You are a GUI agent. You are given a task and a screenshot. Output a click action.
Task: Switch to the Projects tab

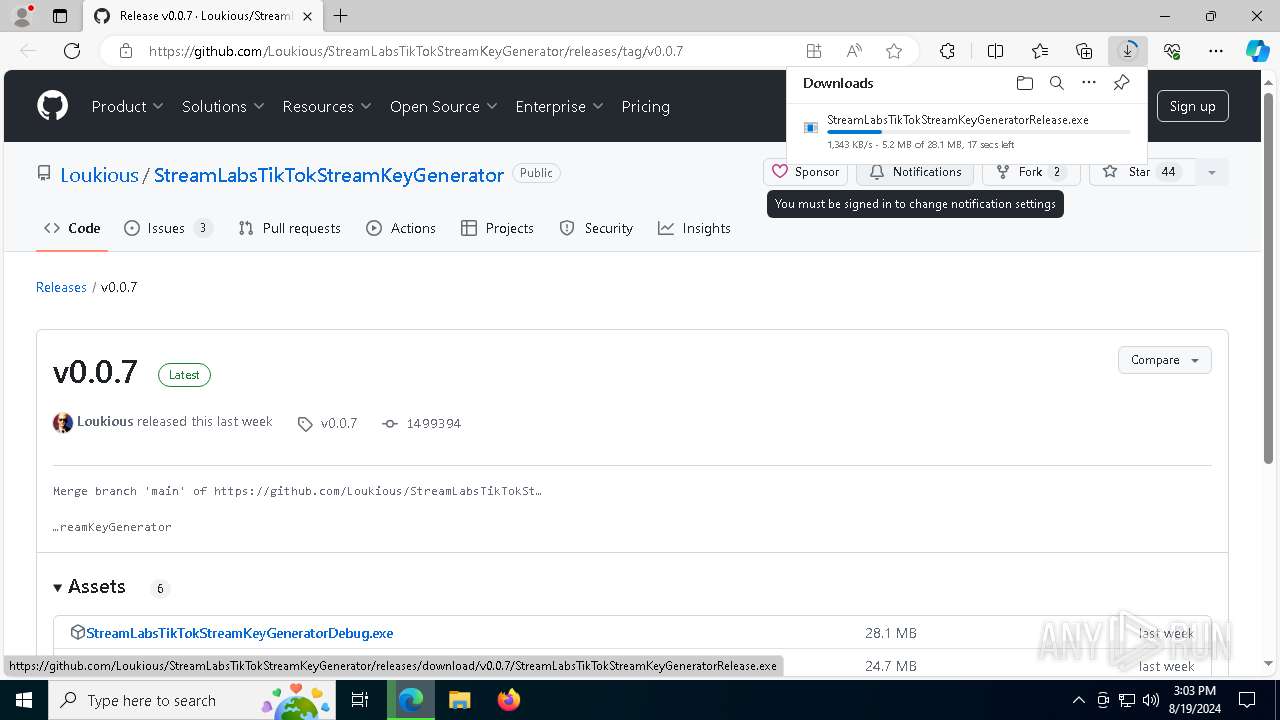(497, 228)
